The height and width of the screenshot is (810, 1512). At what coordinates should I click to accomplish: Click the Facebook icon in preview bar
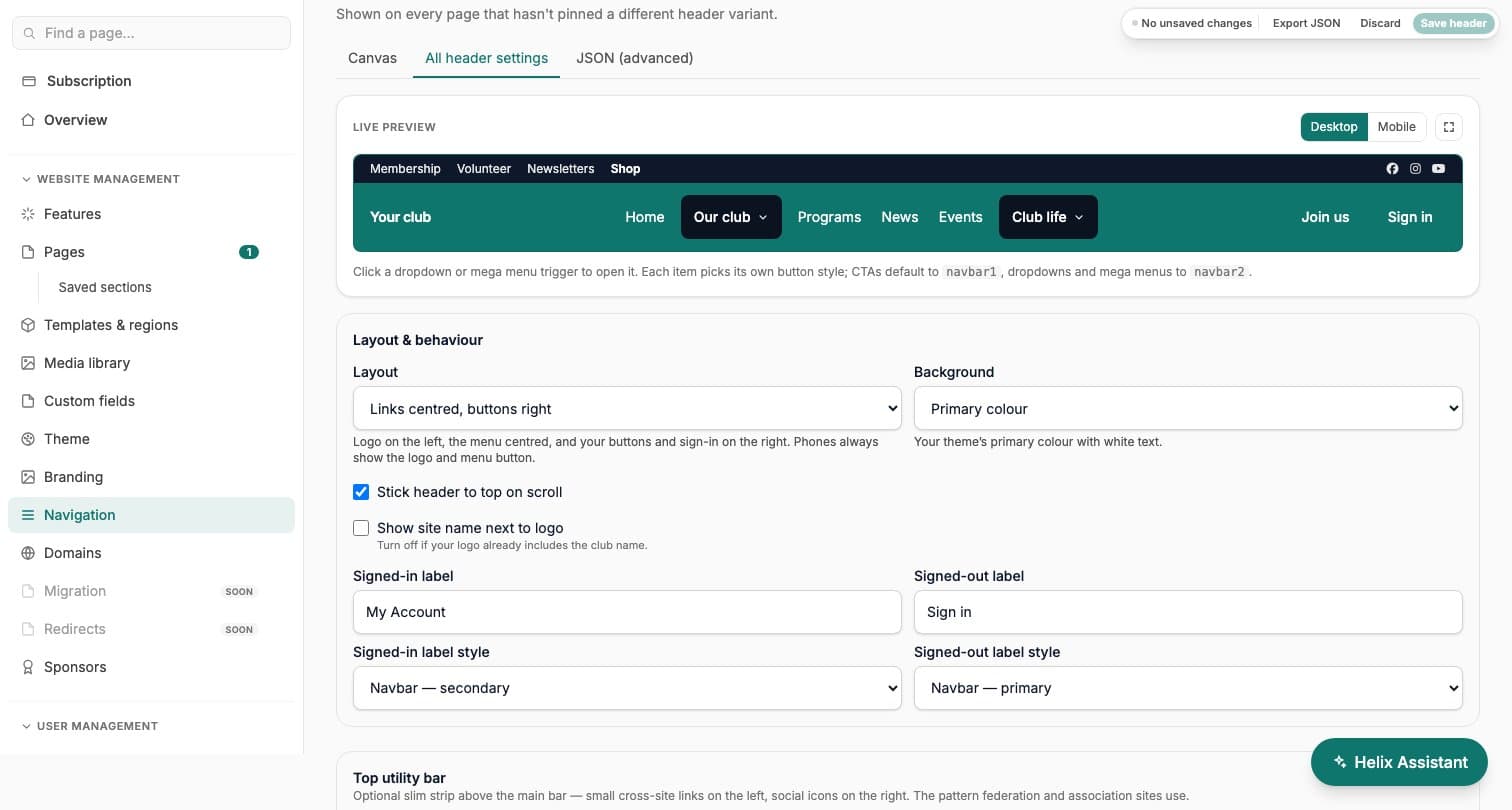(x=1392, y=169)
